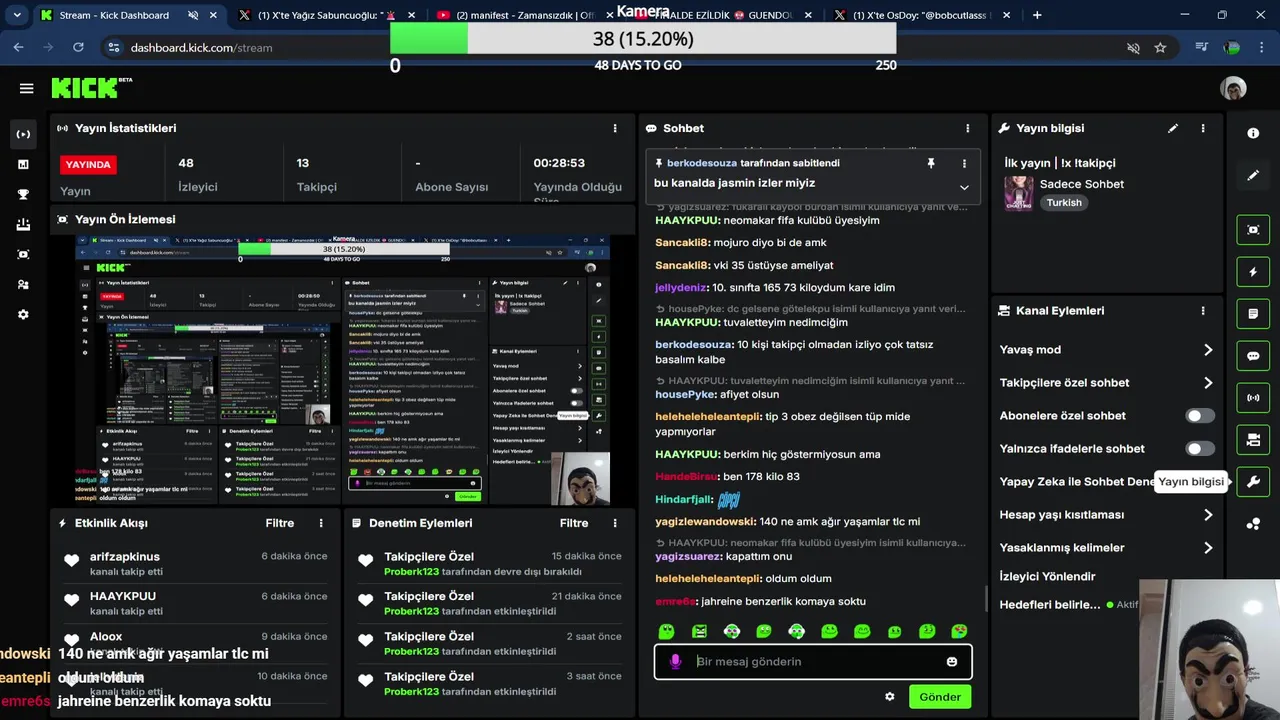
Task: Toggle Yalnızca ifadelerle sohbet switch
Action: pyautogui.click(x=1200, y=448)
